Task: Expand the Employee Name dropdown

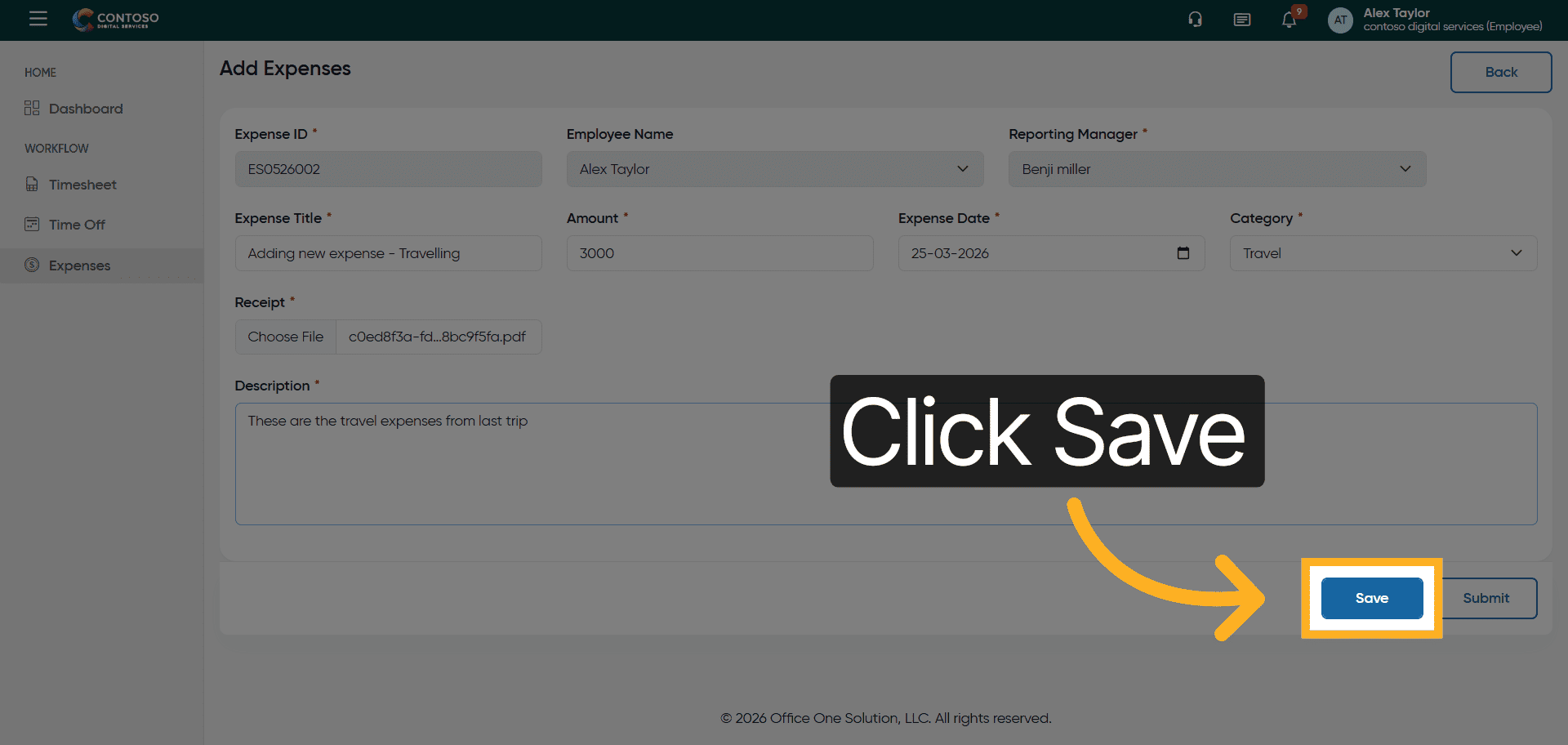Action: coord(775,169)
